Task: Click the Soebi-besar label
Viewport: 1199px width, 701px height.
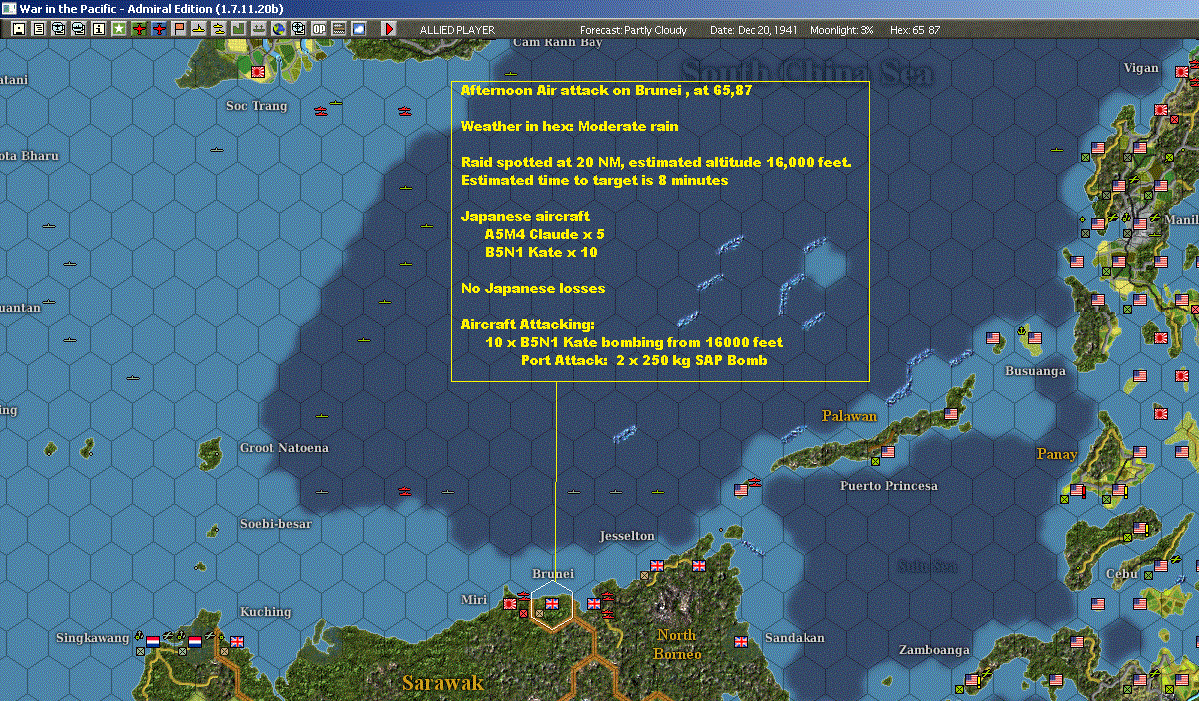Action: coord(276,524)
